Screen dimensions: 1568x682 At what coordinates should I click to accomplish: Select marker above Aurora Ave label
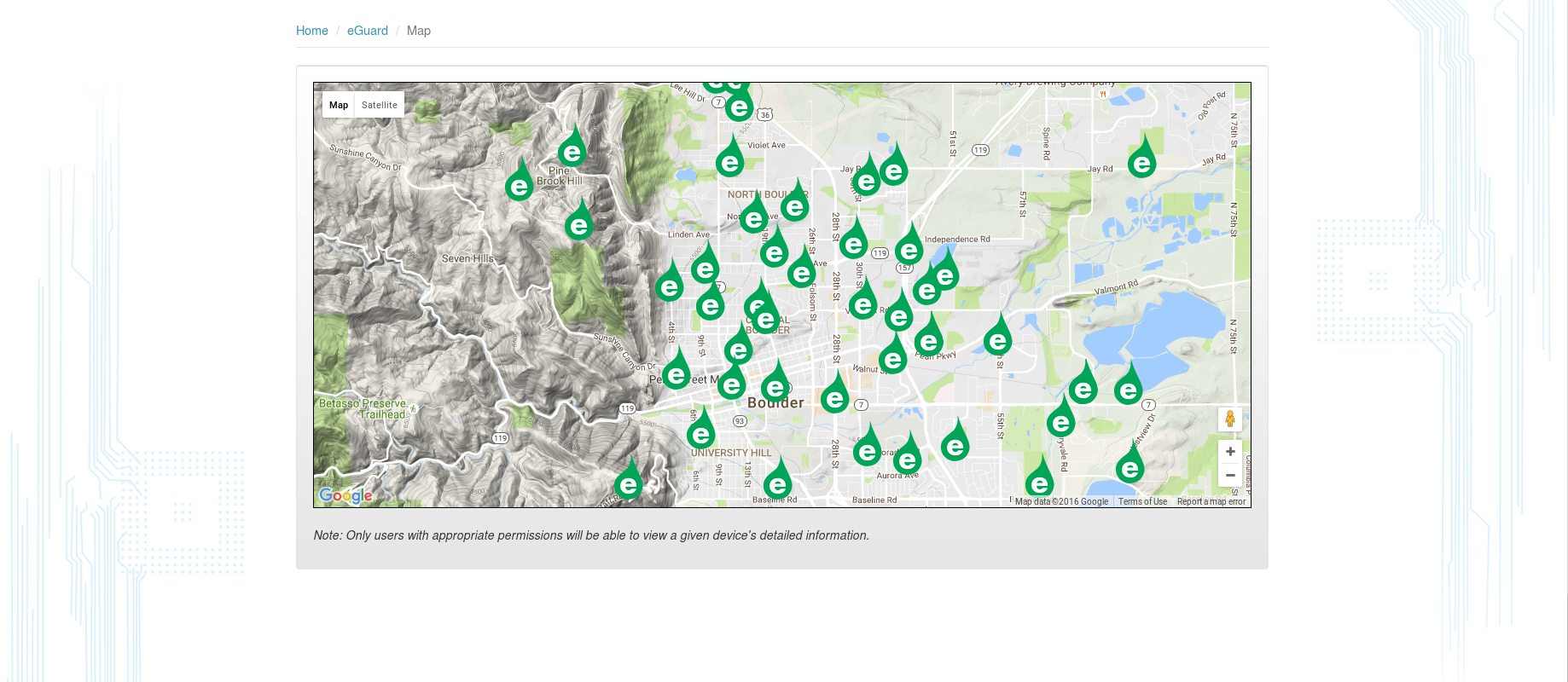tap(908, 454)
